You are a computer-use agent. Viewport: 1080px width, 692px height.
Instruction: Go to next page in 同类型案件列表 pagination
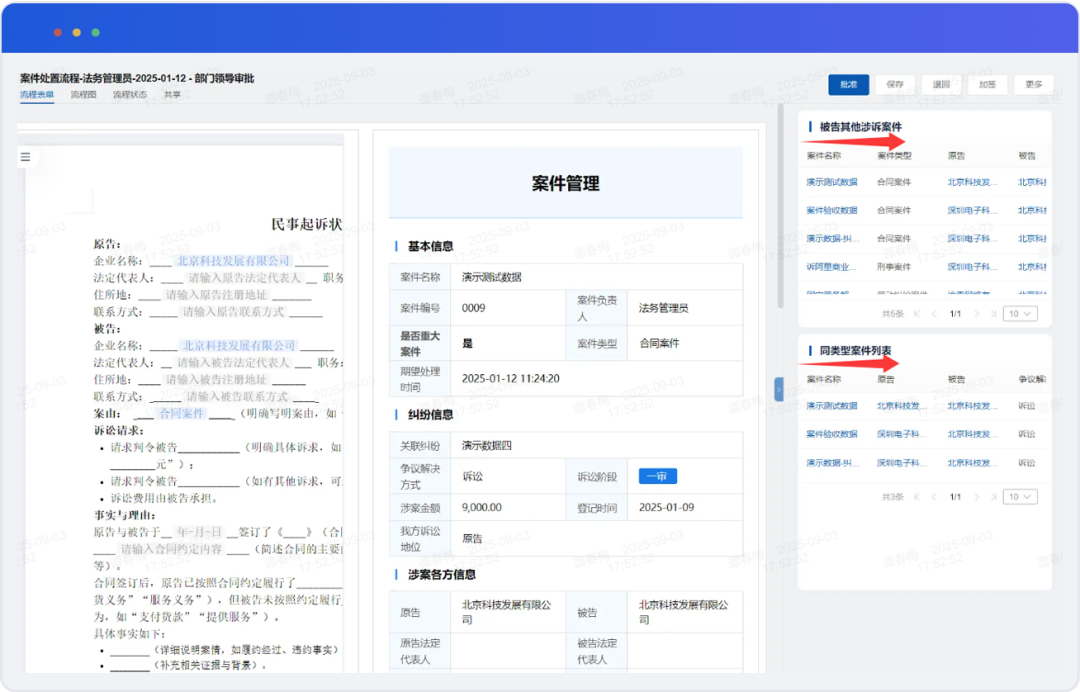point(976,496)
